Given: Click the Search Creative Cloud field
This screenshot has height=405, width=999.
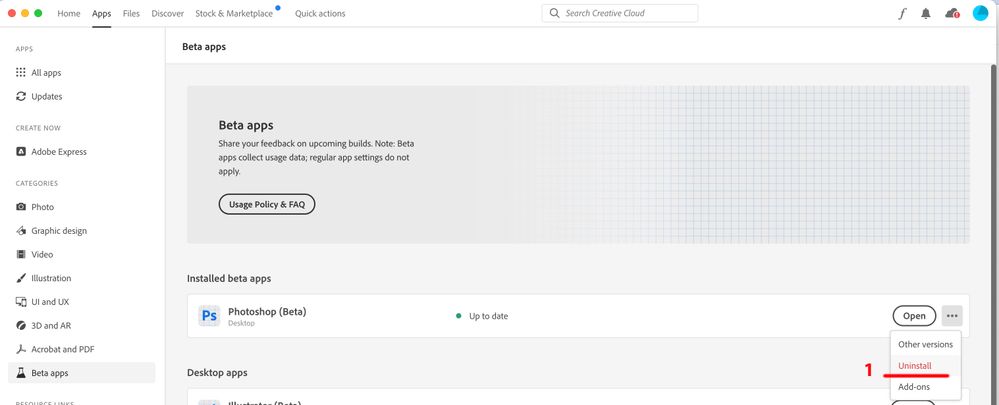Looking at the screenshot, I should (x=619, y=13).
